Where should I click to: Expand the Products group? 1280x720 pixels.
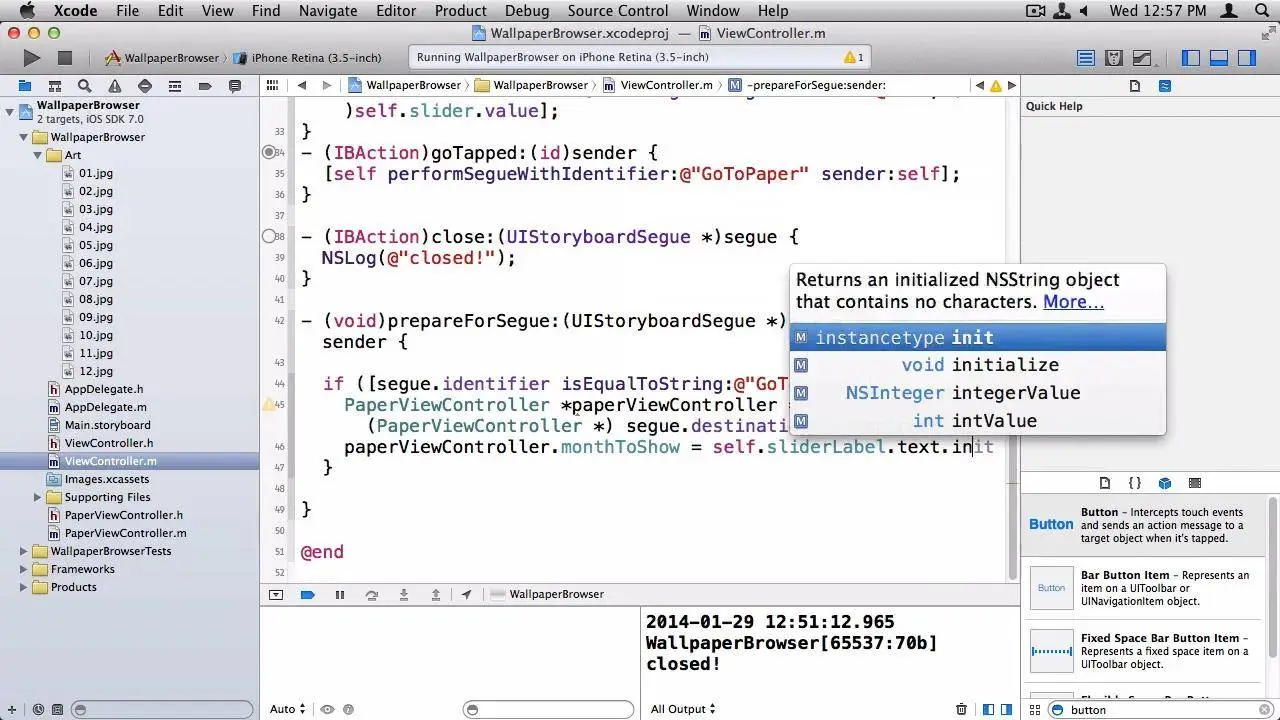[24, 587]
